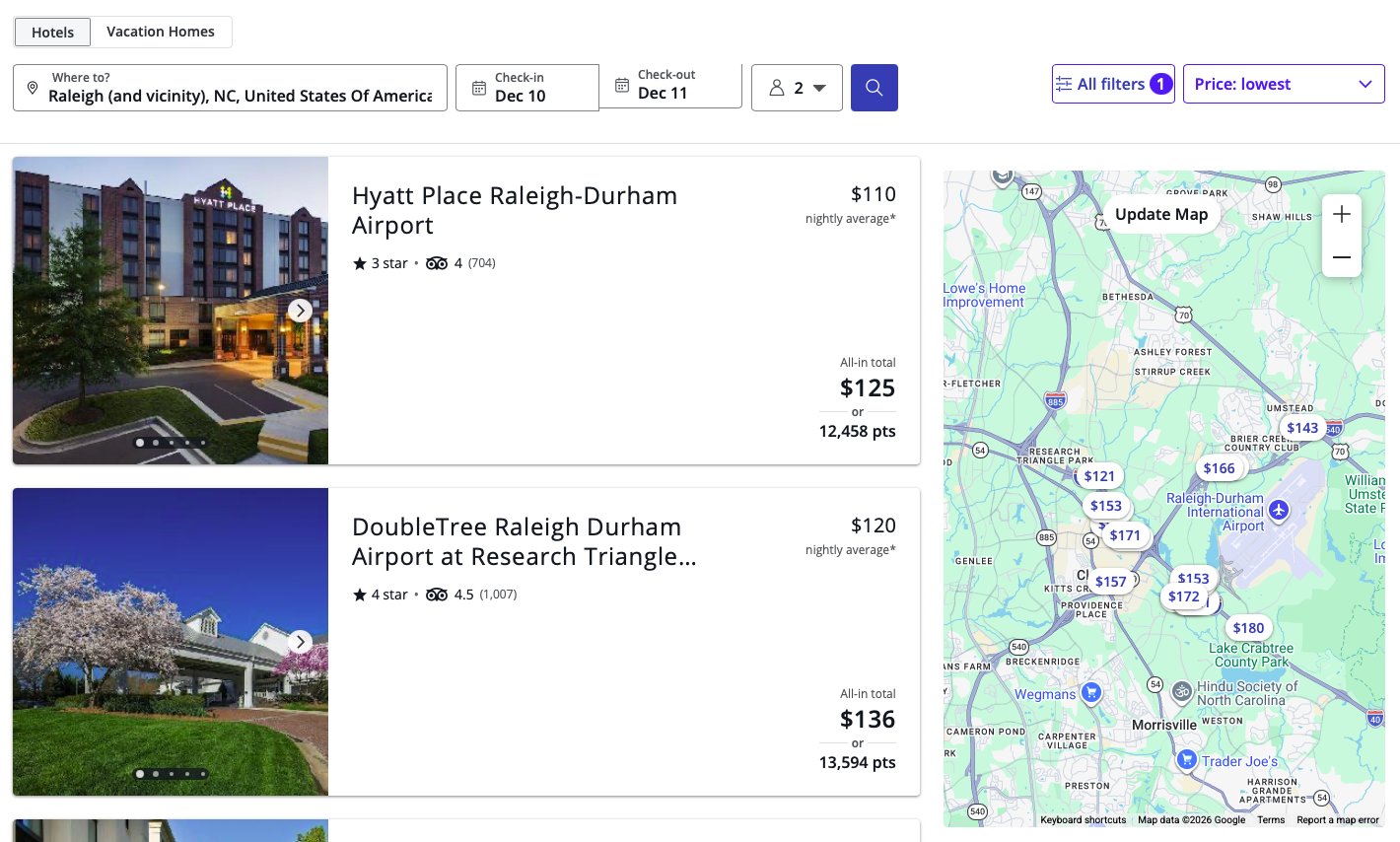Click Keyboard shortcuts on the map
Viewport: 1400px width, 842px height.
[1083, 819]
